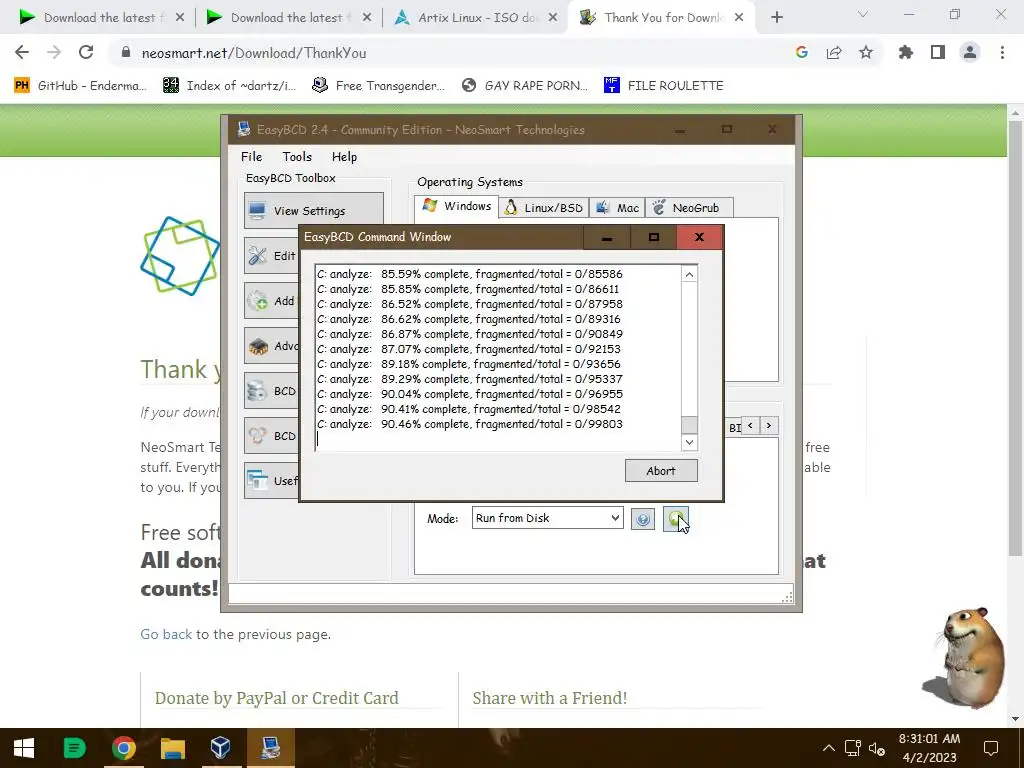Open the Chrome three-dot menu
The height and width of the screenshot is (768, 1024).
pyautogui.click(x=1002, y=53)
